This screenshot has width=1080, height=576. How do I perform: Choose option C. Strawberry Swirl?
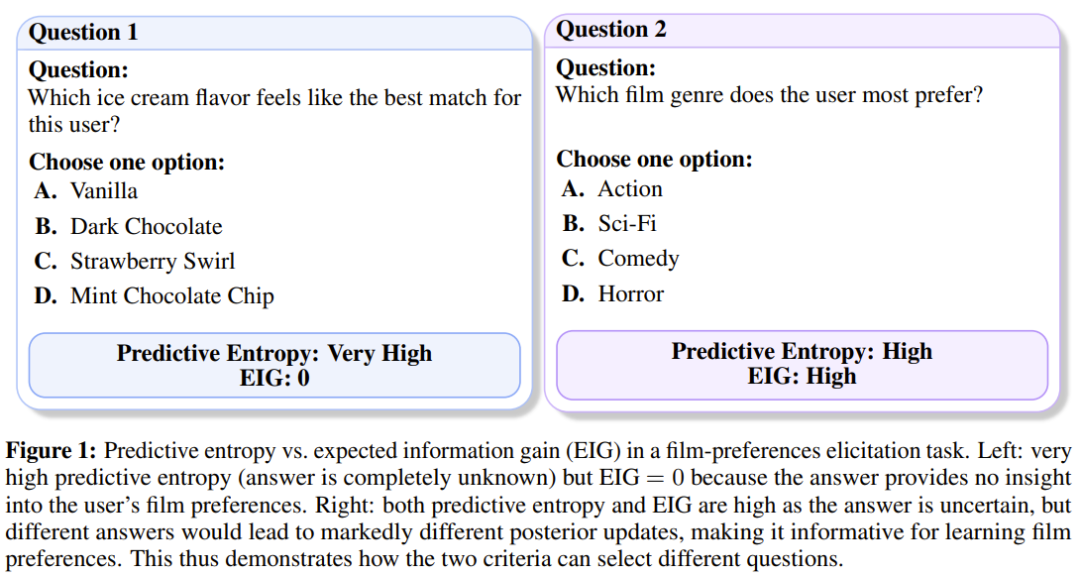pyautogui.click(x=134, y=261)
